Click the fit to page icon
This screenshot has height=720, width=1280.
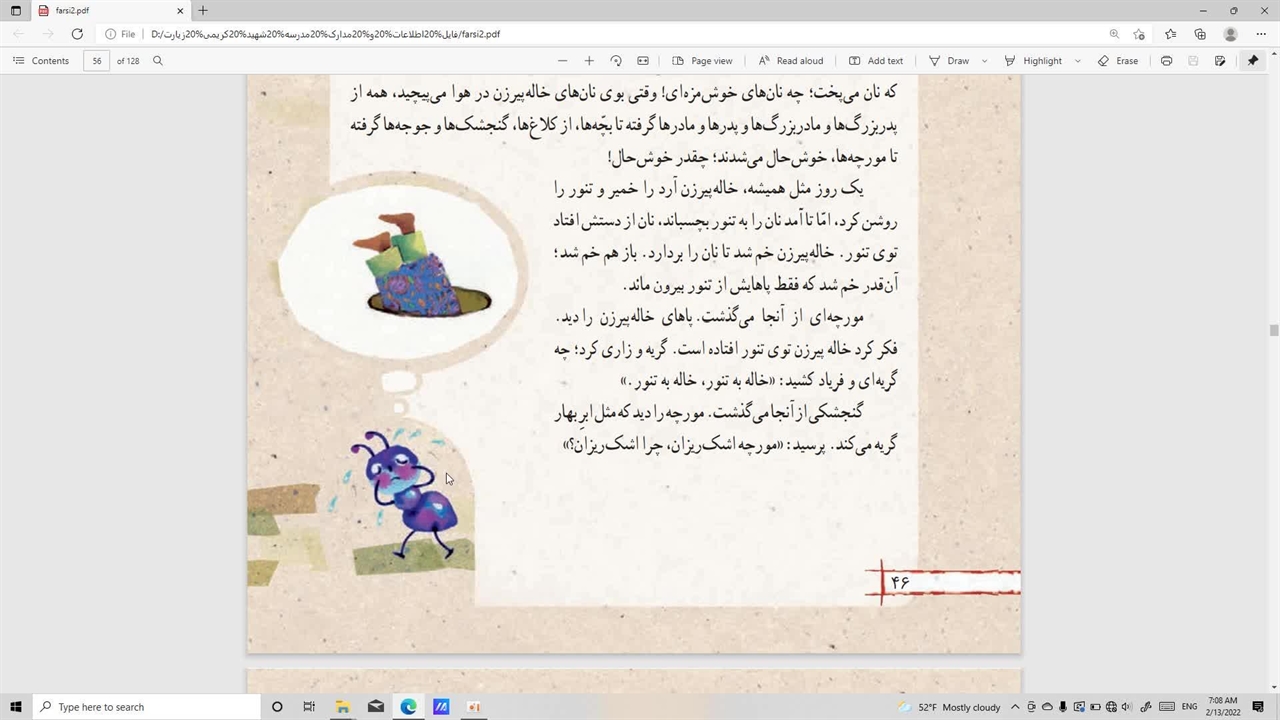[x=643, y=61]
